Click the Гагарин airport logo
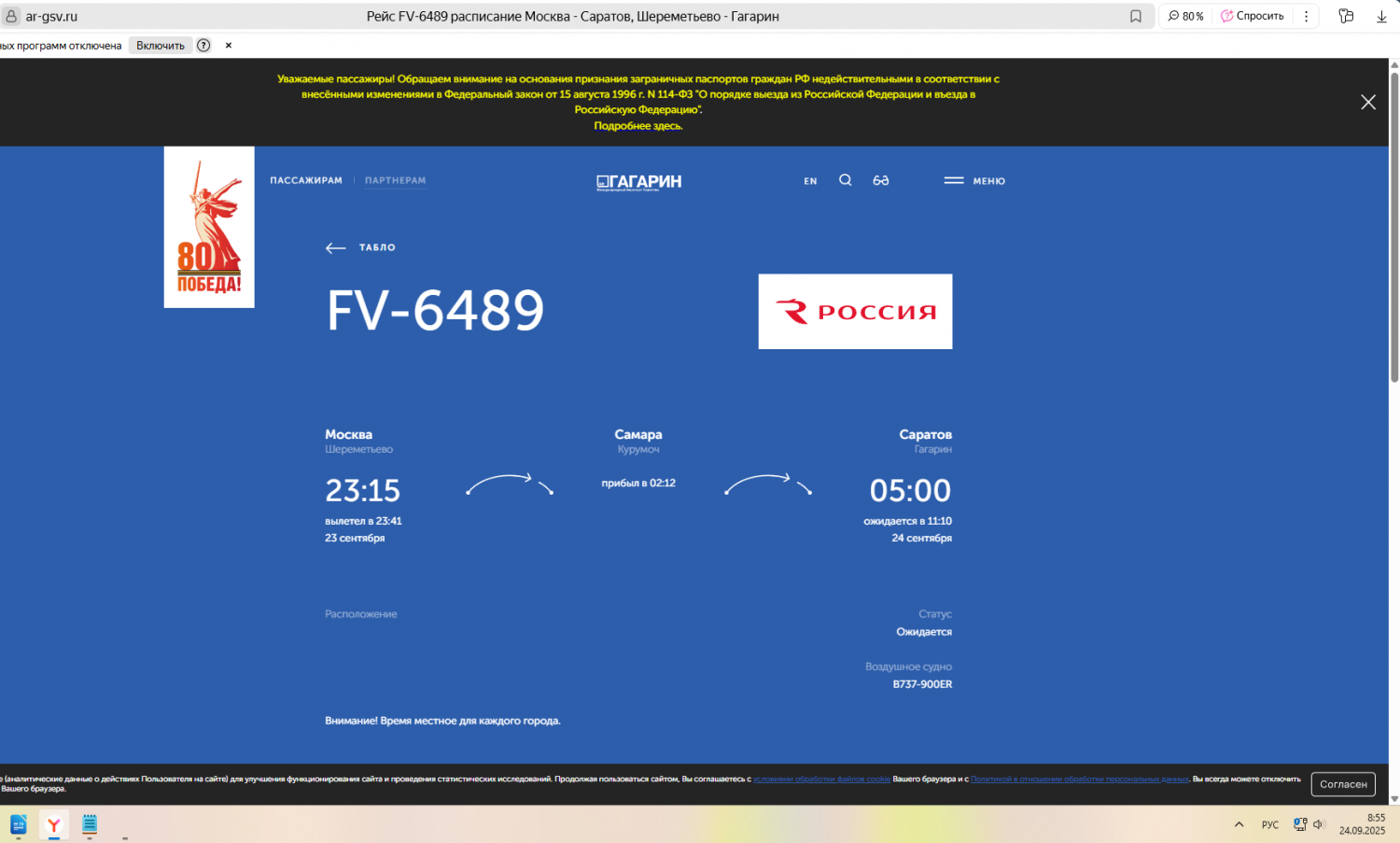The height and width of the screenshot is (843, 1400). 639,181
